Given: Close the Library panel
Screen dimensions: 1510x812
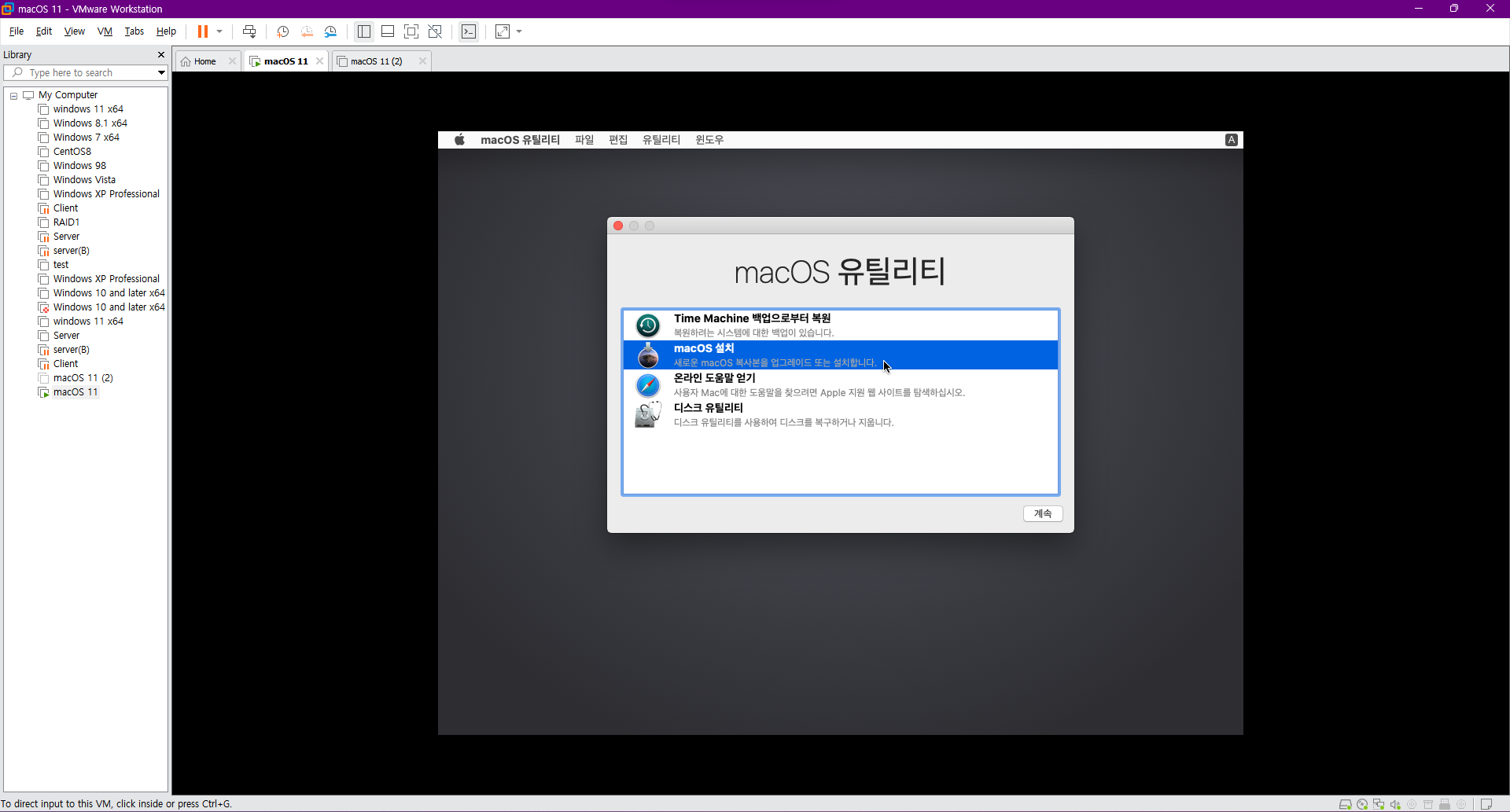Looking at the screenshot, I should [x=161, y=55].
